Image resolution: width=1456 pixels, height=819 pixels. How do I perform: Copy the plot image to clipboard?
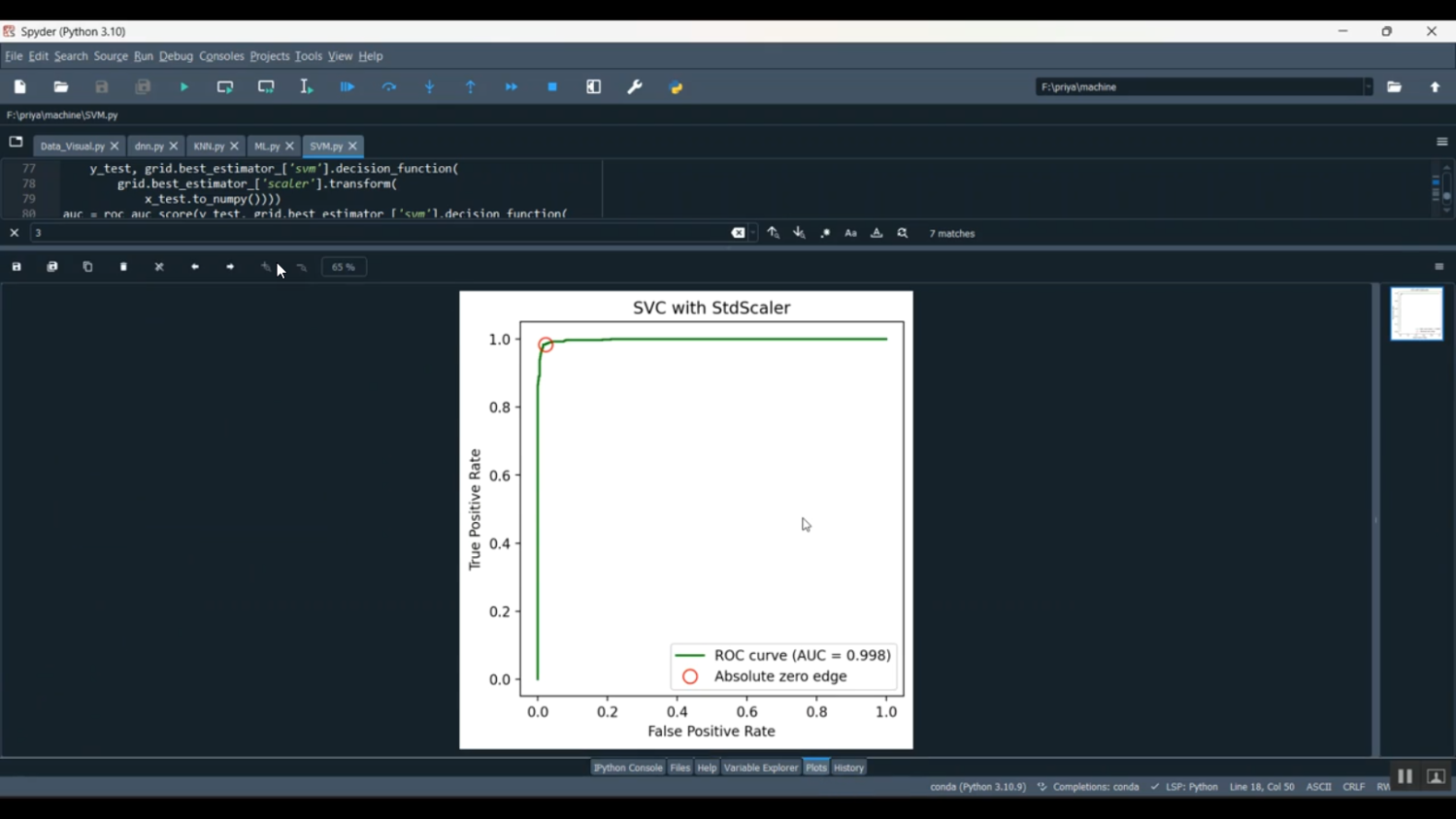(x=88, y=267)
